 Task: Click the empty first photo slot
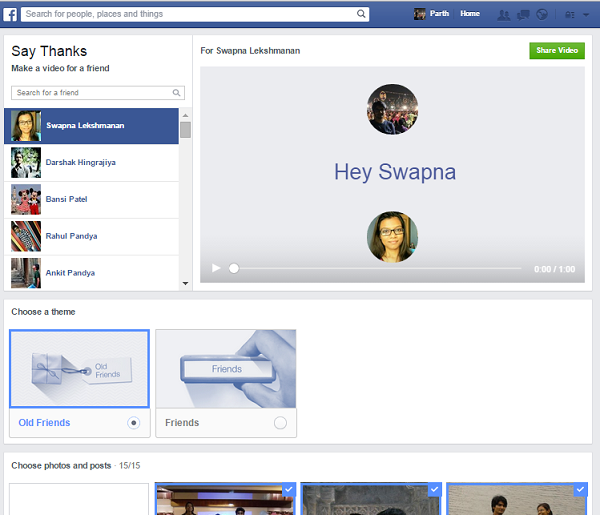click(79, 499)
